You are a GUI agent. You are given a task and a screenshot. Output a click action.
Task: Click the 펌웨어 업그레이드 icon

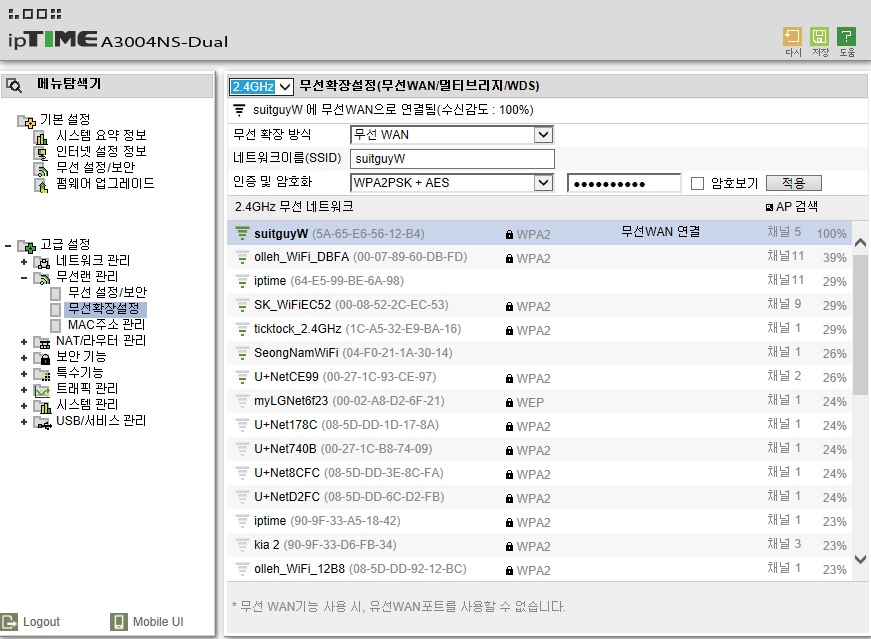[x=41, y=185]
